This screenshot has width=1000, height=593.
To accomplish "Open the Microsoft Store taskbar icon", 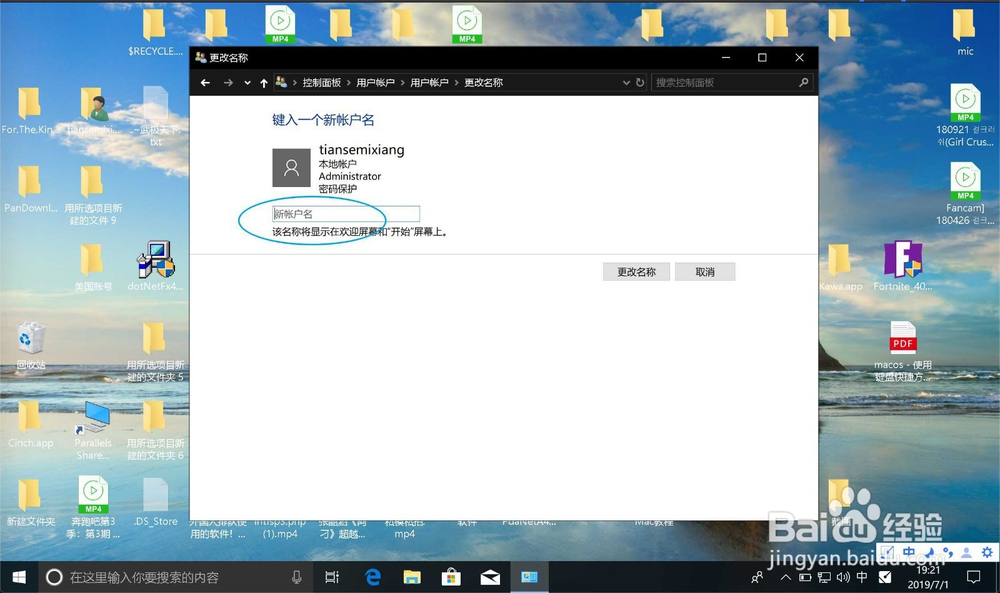I will (x=450, y=577).
